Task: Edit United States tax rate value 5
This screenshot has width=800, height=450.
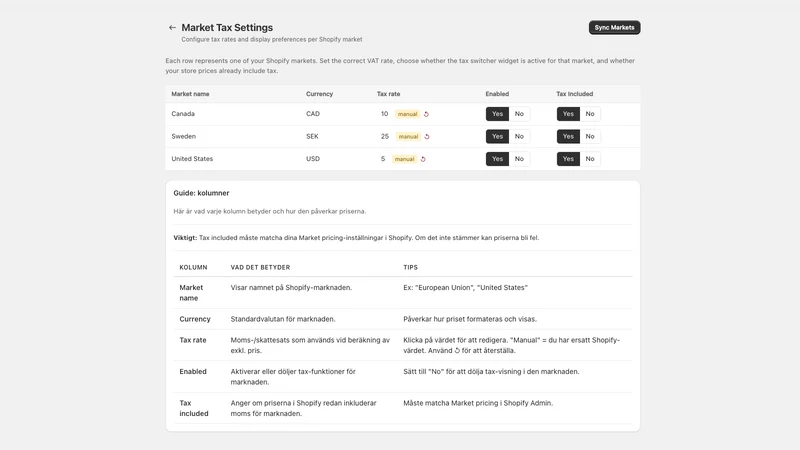Action: pyautogui.click(x=383, y=159)
